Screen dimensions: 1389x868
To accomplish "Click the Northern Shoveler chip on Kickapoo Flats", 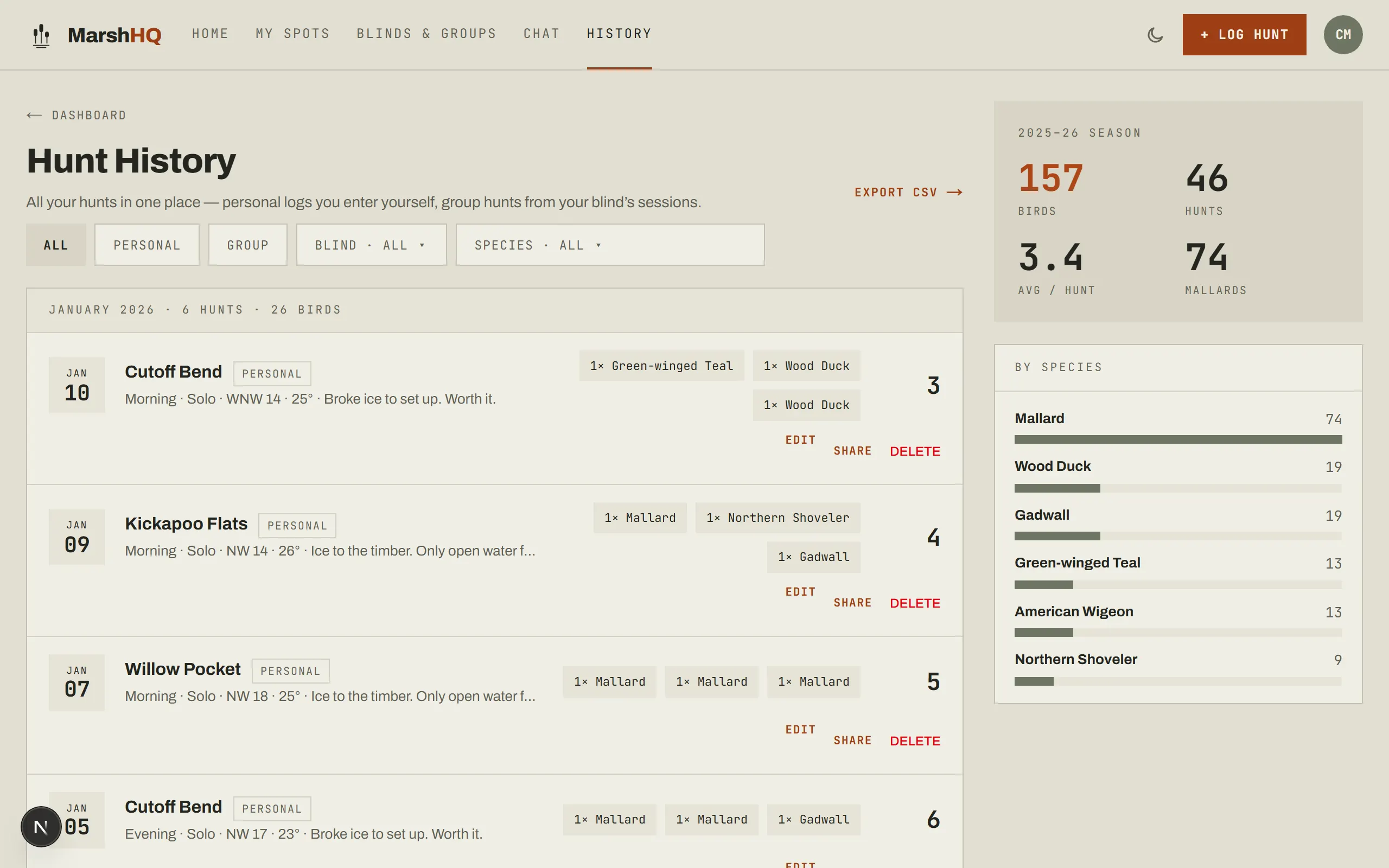I will pos(777,517).
